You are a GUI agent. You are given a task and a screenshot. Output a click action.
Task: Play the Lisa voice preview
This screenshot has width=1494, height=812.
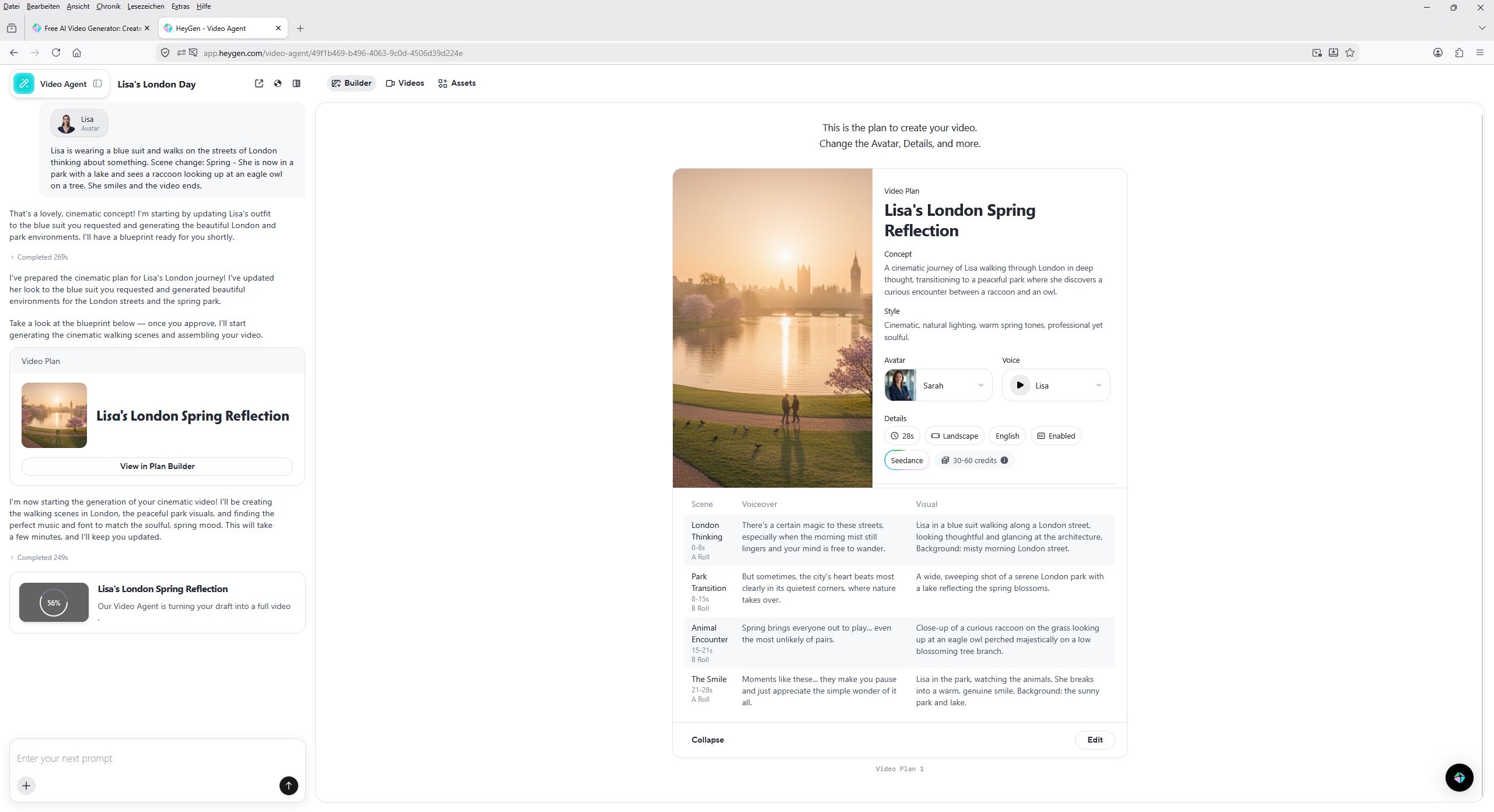[x=1020, y=385]
